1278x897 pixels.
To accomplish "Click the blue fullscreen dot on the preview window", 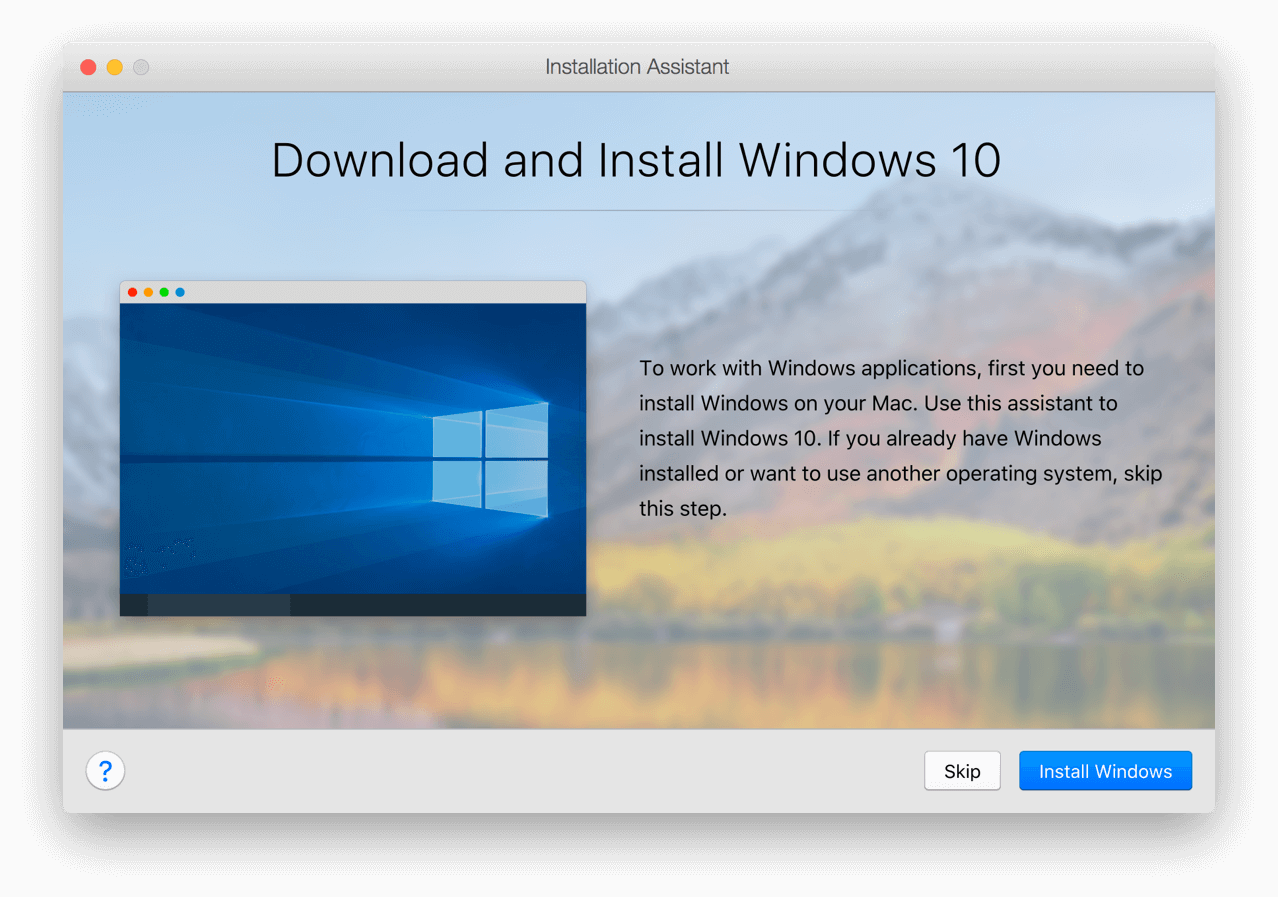I will (179, 292).
